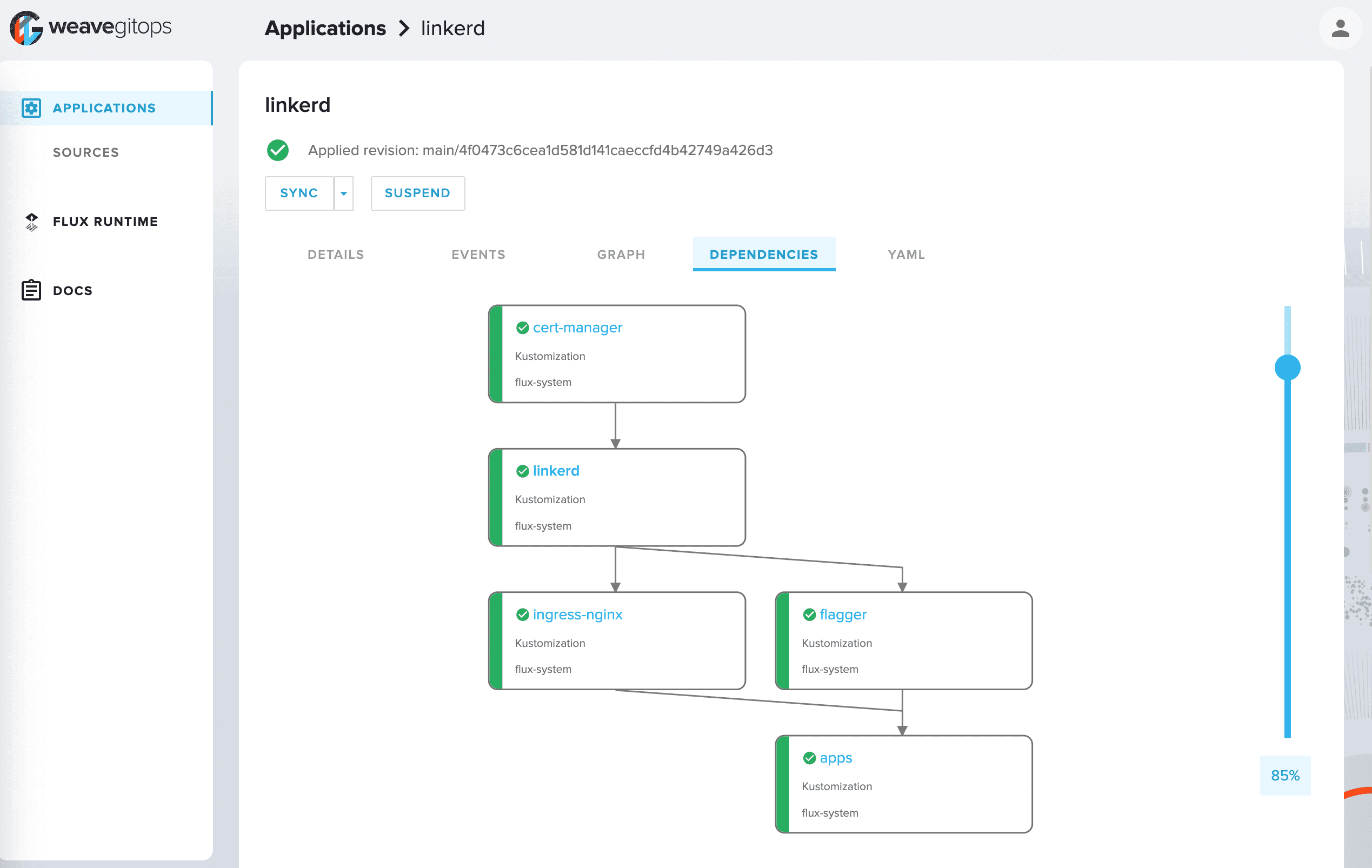The image size is (1372, 868).
Task: Select the Graph tab
Action: point(621,255)
